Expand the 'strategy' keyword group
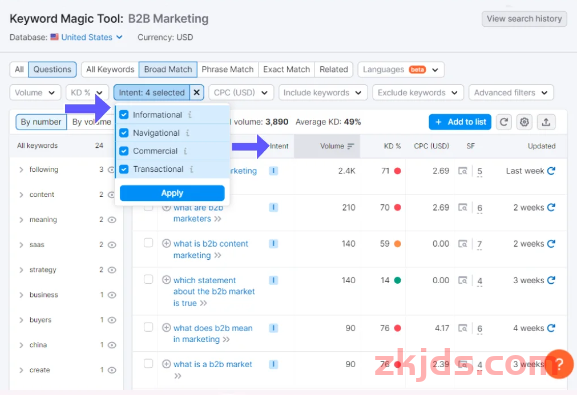This screenshot has height=395, width=577. [21, 270]
